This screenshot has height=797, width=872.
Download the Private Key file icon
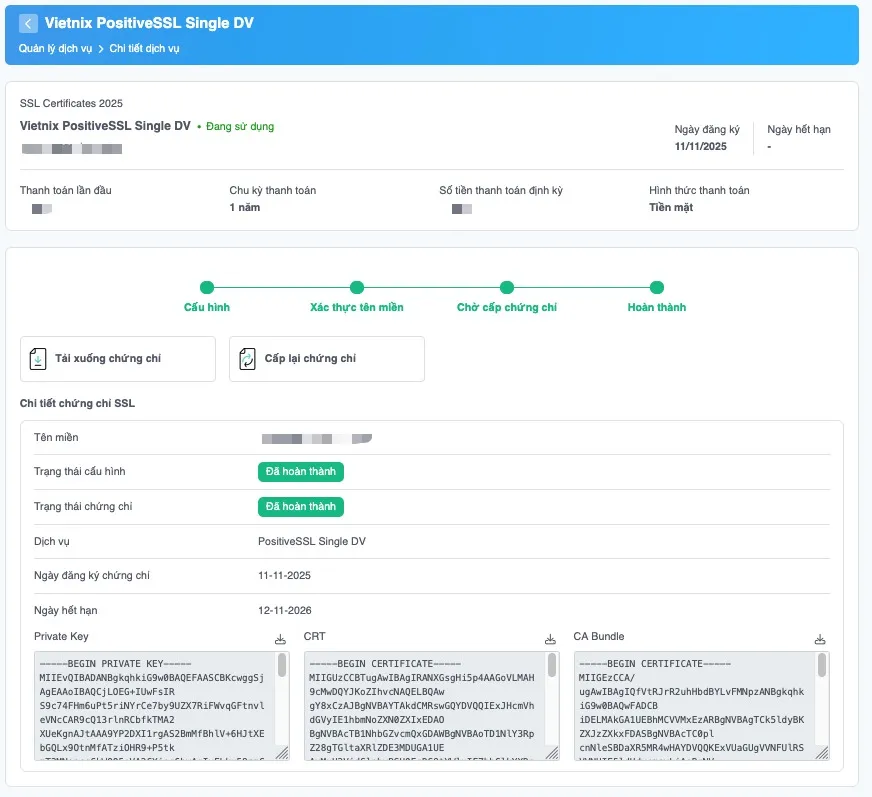[280, 639]
